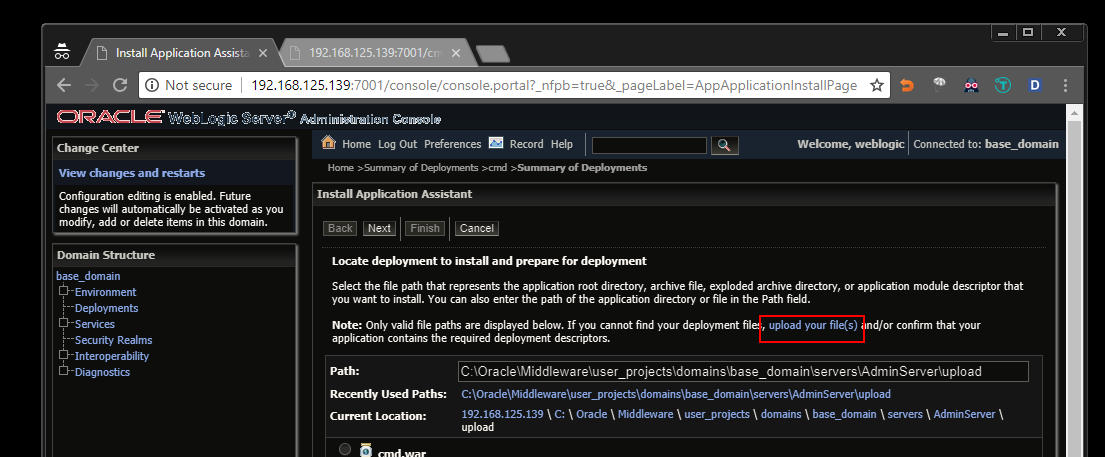Click the teal T extension icon

(1003, 85)
